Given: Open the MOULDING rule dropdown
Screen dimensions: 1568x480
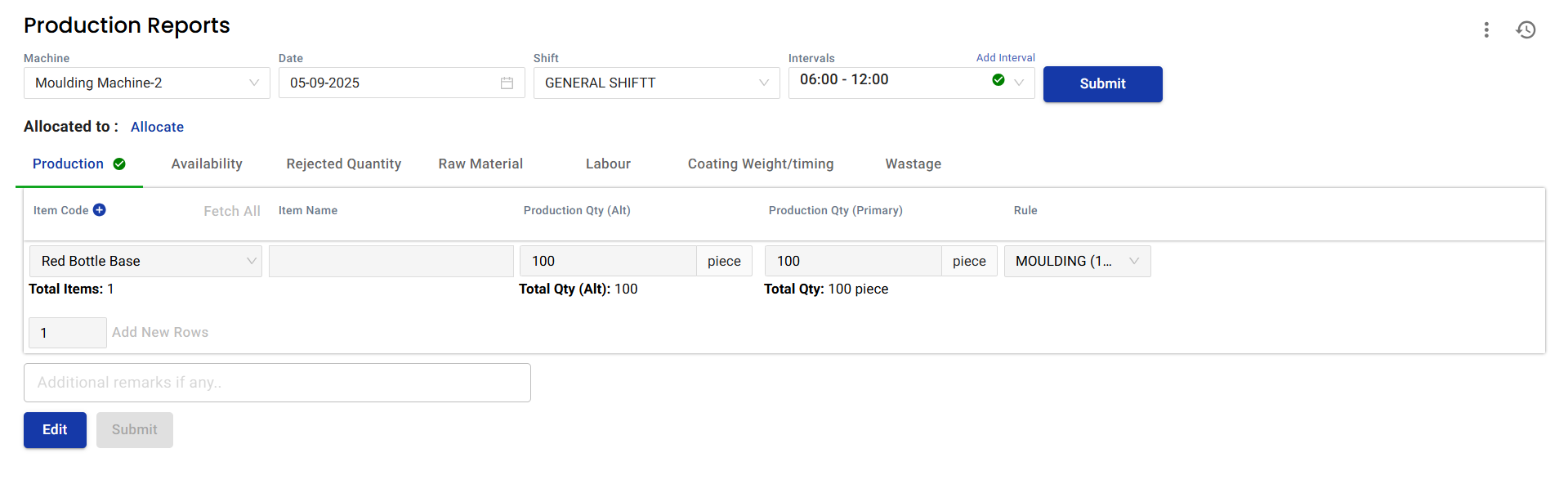Looking at the screenshot, I should pos(1133,261).
